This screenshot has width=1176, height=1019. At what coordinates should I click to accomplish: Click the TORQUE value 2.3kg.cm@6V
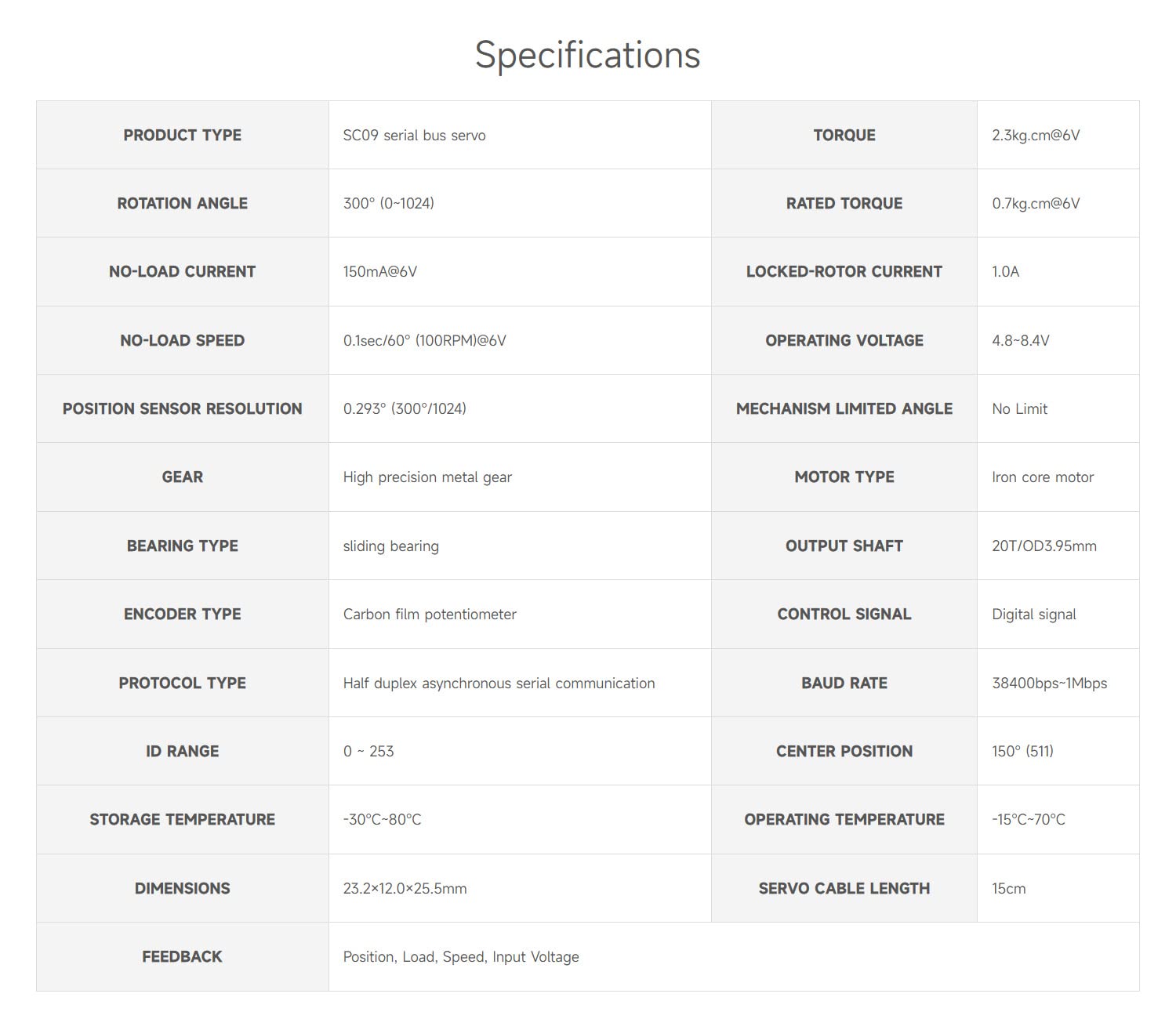(1036, 136)
